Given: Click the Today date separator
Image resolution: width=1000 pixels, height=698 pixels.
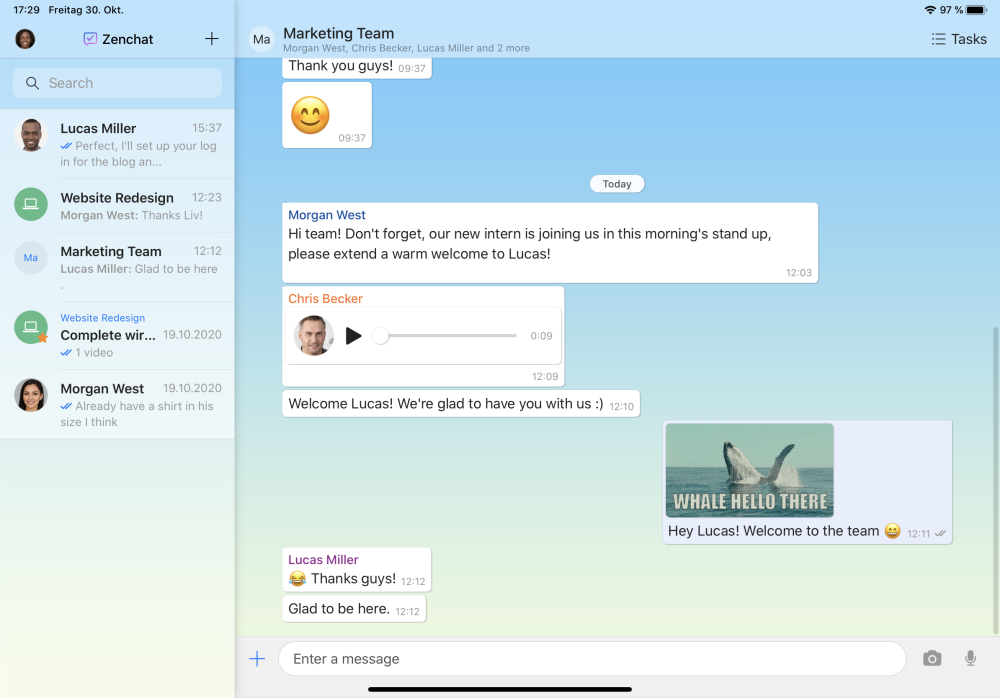Looking at the screenshot, I should click(617, 184).
